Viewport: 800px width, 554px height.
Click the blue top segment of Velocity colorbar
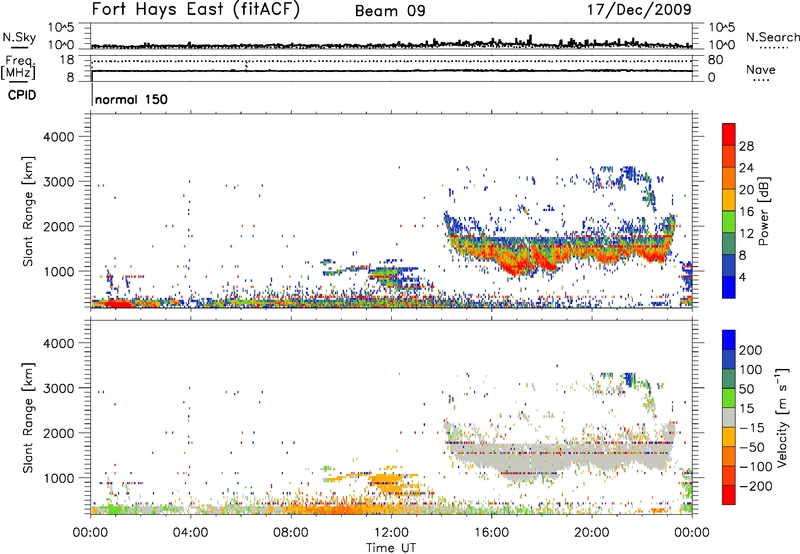tap(729, 340)
